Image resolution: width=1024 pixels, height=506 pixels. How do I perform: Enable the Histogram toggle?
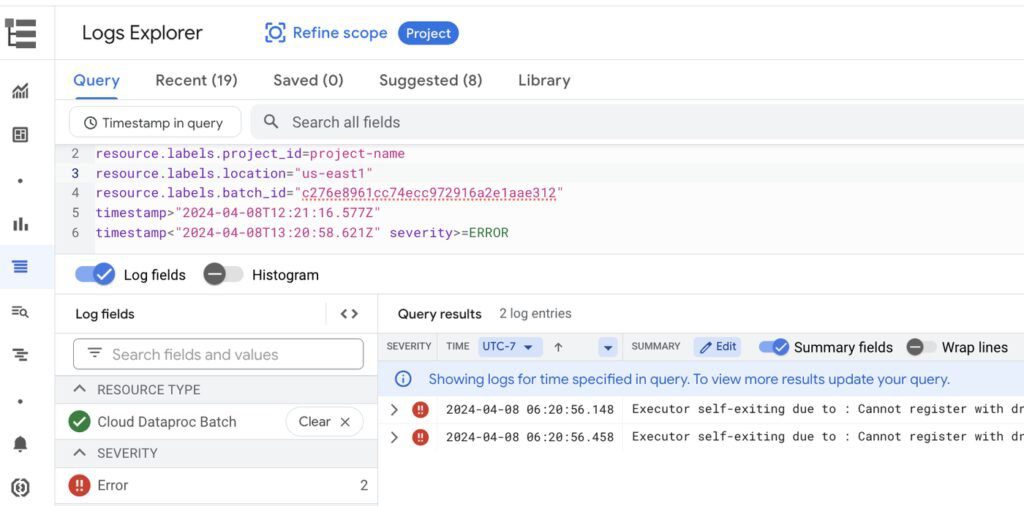coord(223,275)
